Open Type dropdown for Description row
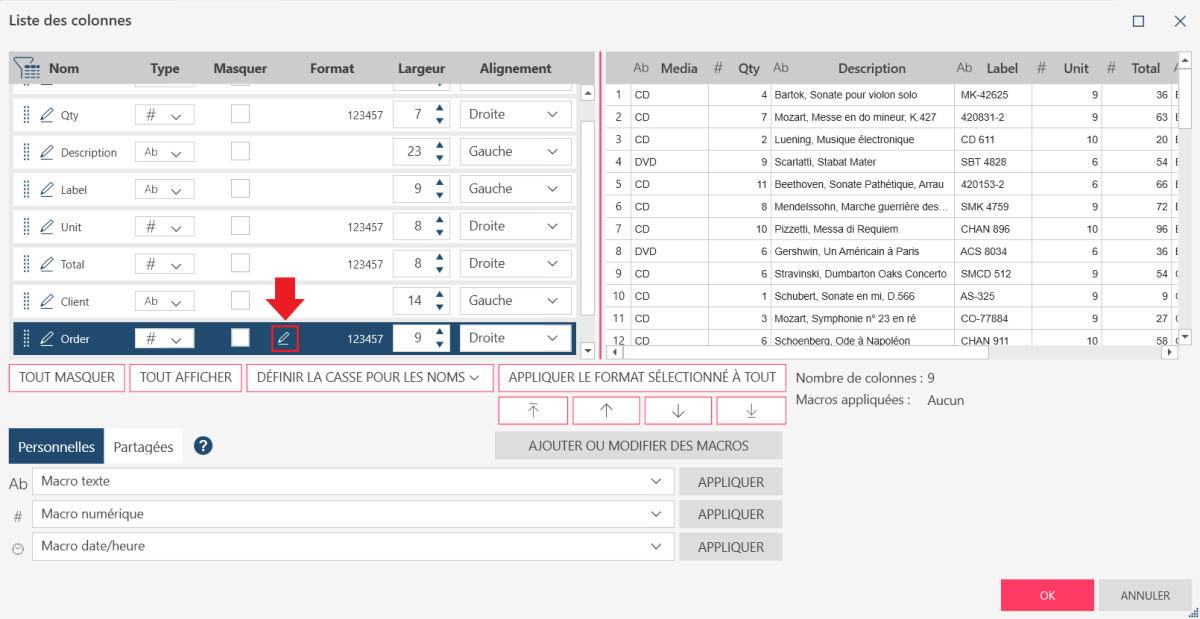 pyautogui.click(x=164, y=153)
